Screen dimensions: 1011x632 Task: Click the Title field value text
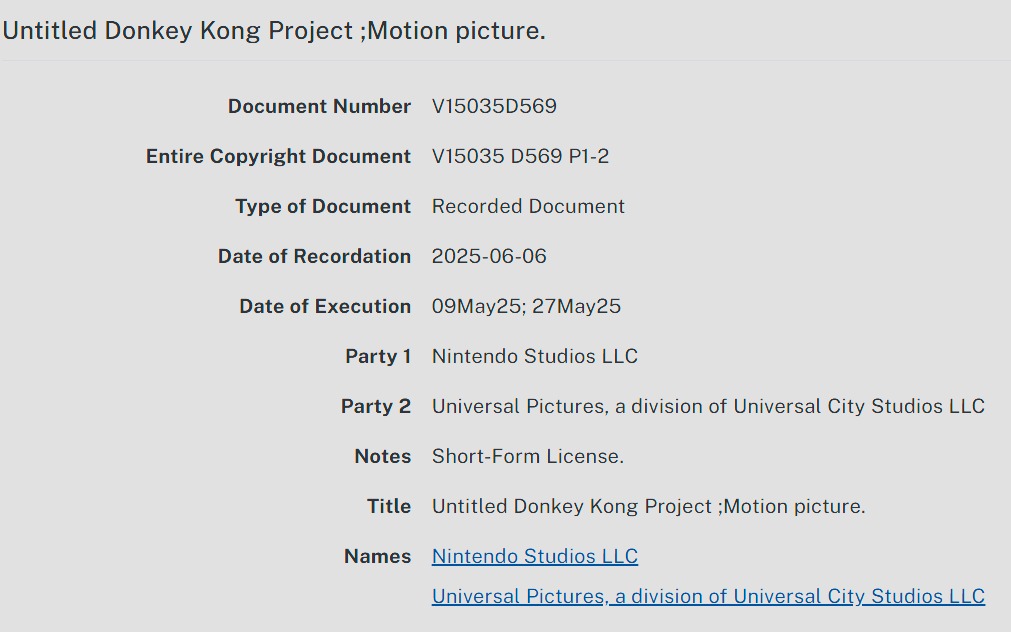[648, 506]
